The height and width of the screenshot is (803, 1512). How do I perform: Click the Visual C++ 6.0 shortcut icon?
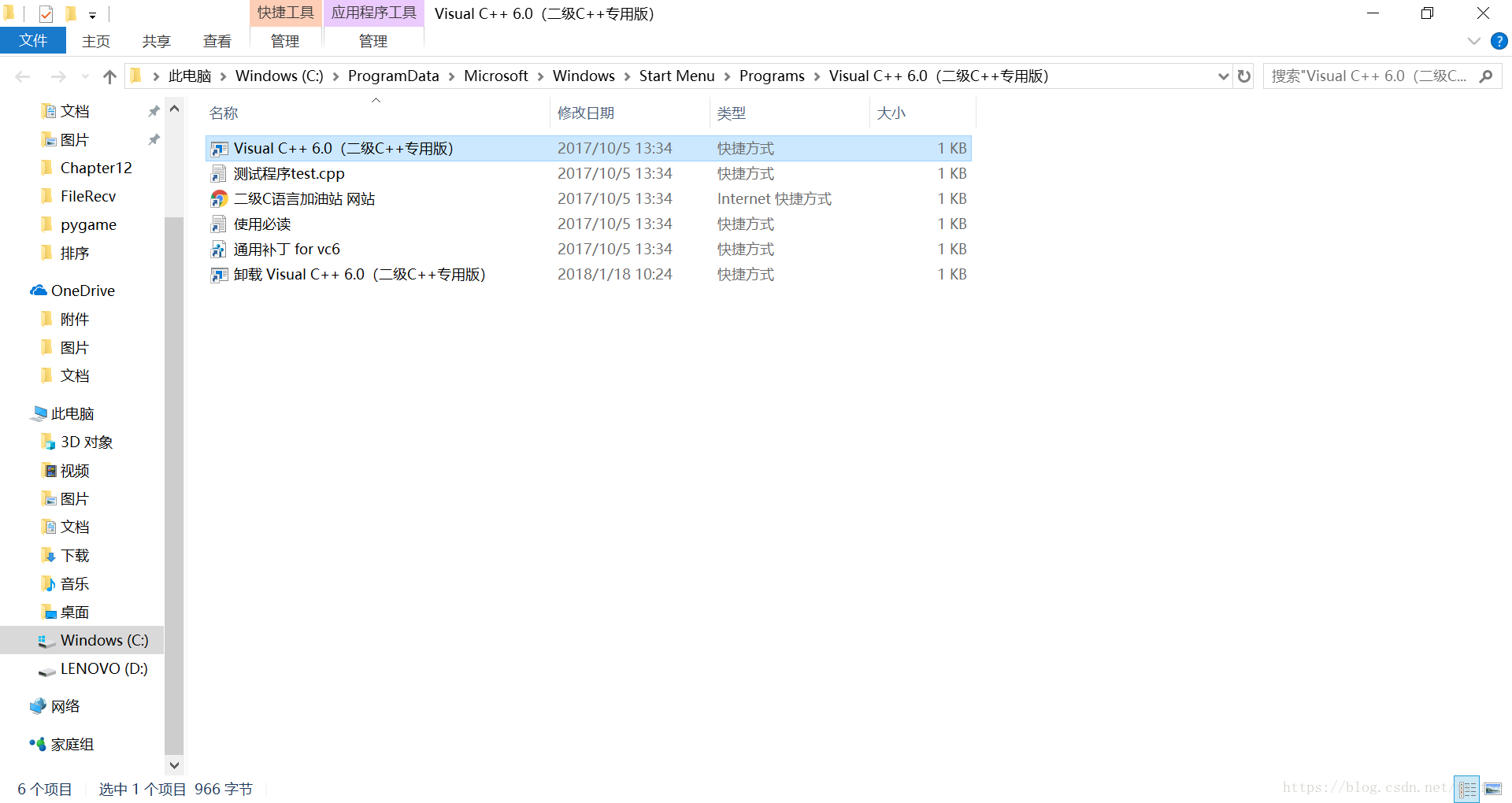(x=219, y=149)
